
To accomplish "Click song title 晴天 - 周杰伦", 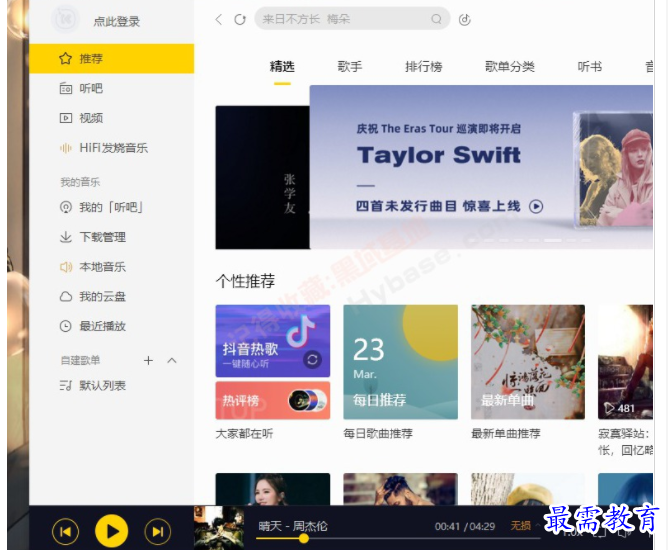I will pos(293,526).
